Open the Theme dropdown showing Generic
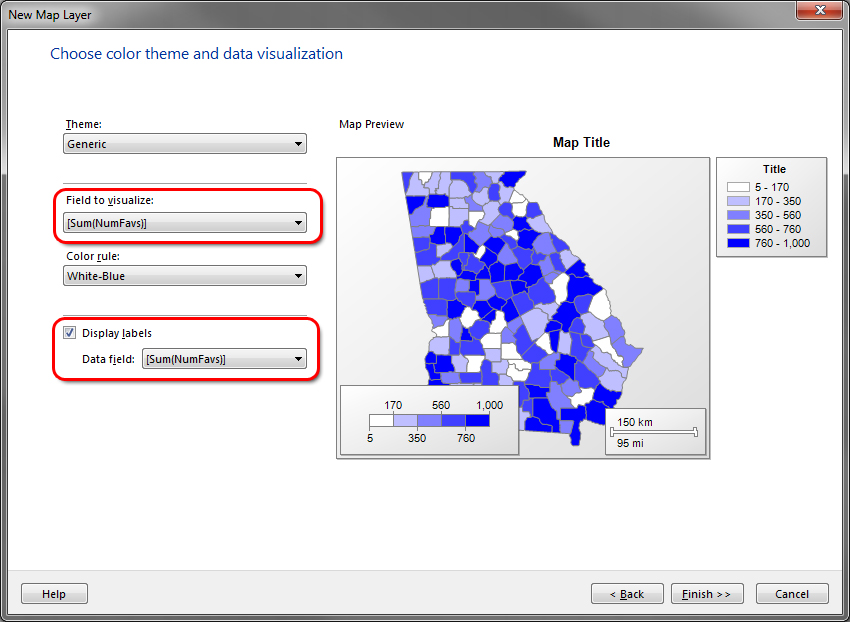Image resolution: width=850 pixels, height=622 pixels. (x=184, y=144)
